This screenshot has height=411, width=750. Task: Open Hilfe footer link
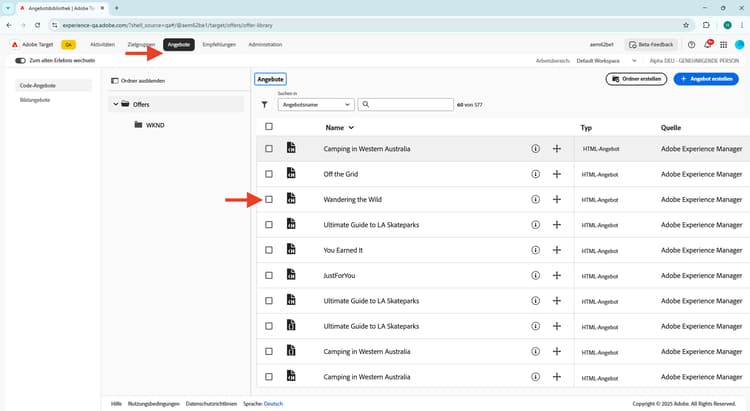click(116, 404)
